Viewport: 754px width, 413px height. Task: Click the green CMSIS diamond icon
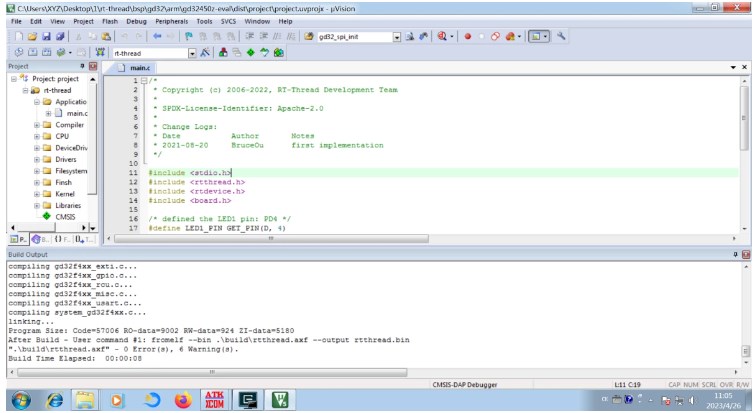click(46, 215)
